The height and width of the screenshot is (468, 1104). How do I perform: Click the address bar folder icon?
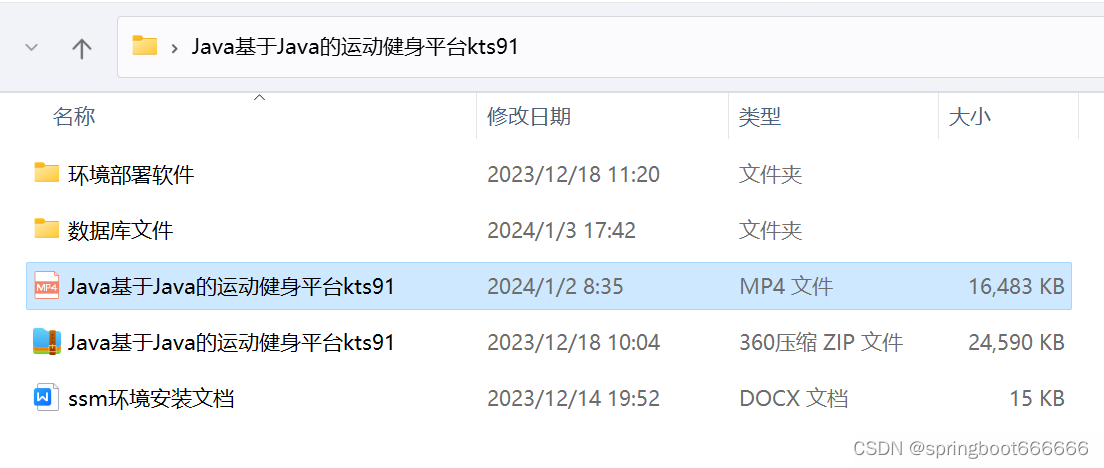pyautogui.click(x=145, y=46)
